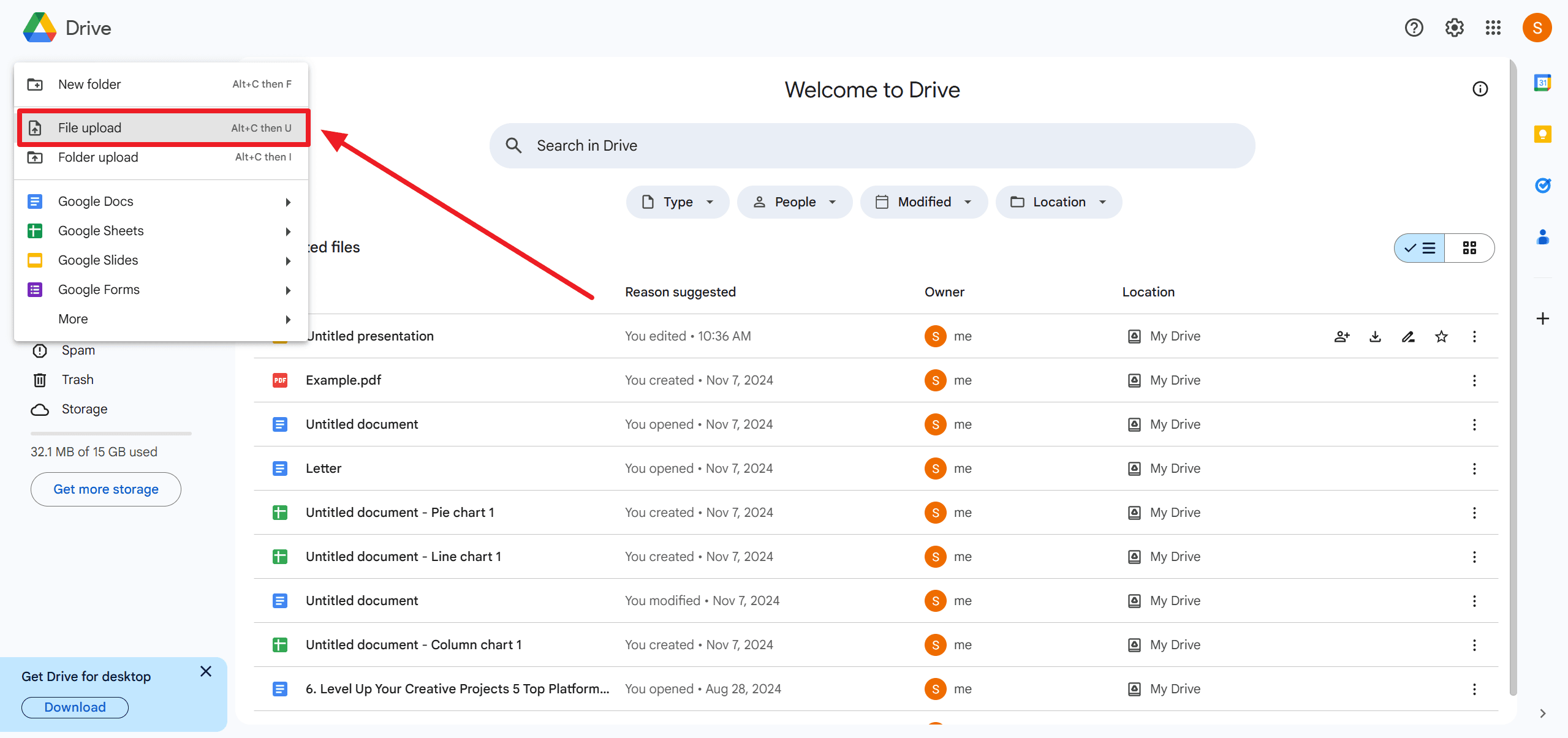Click Get add-ons plus icon
This screenshot has width=1568, height=738.
pyautogui.click(x=1542, y=318)
